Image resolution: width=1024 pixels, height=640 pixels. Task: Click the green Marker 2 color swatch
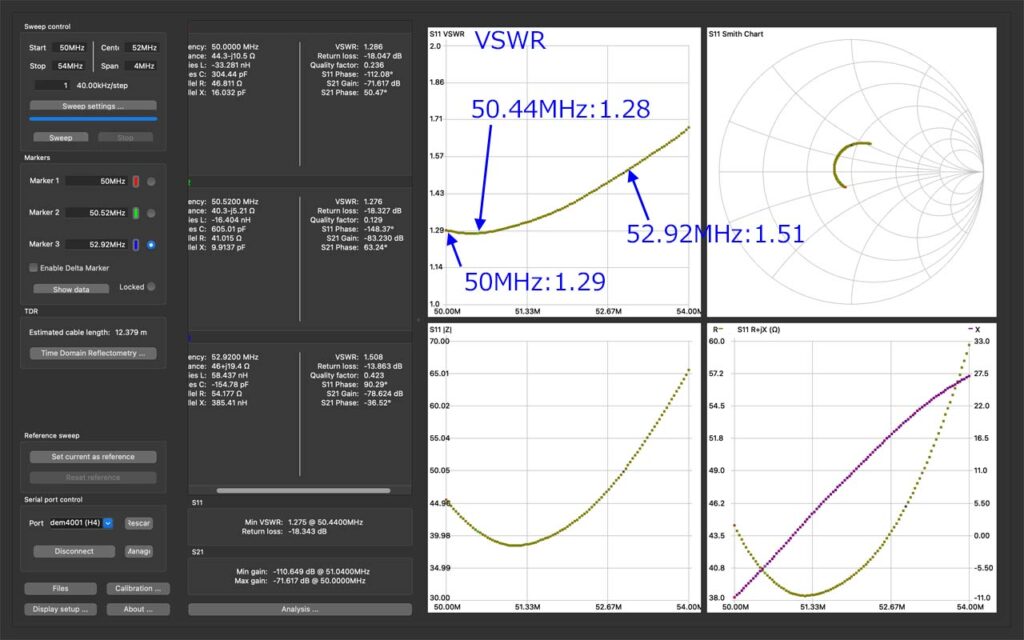point(135,213)
